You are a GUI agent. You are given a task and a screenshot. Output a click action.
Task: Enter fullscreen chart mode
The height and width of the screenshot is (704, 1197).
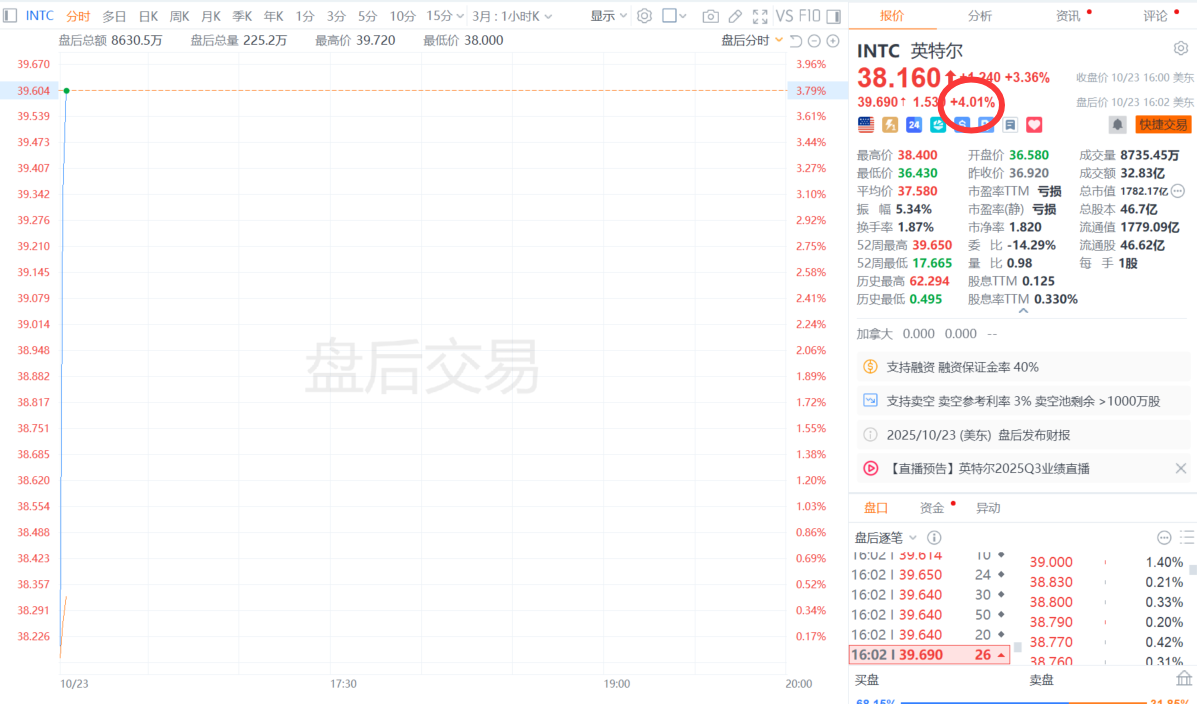click(758, 16)
